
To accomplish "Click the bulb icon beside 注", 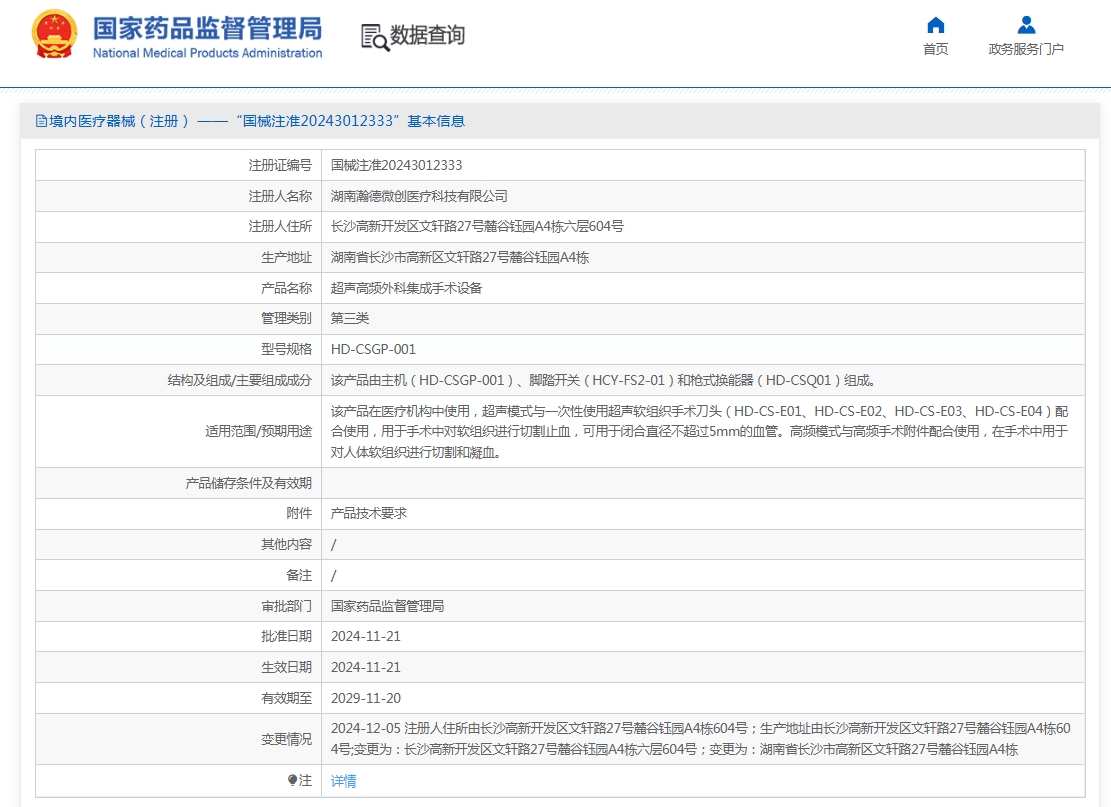I will [x=293, y=780].
